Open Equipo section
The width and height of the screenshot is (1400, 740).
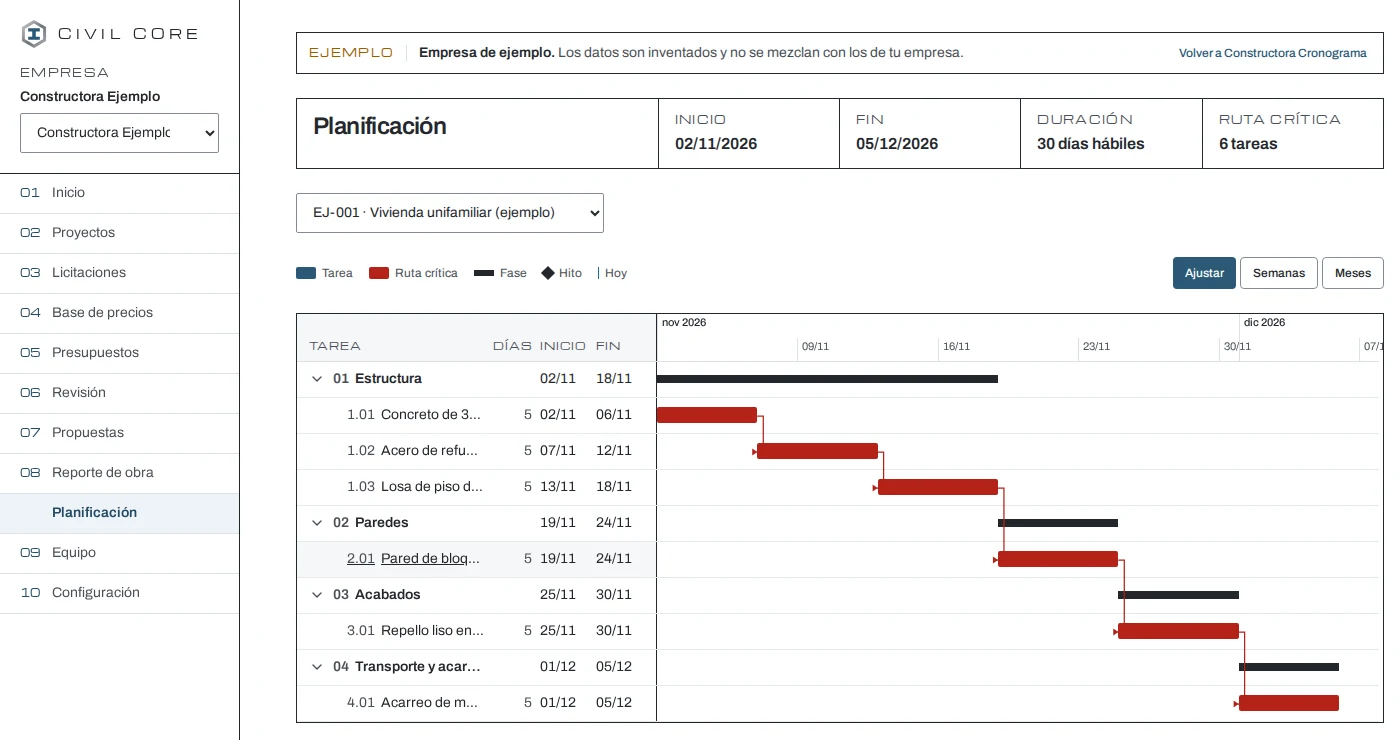pyautogui.click(x=119, y=553)
